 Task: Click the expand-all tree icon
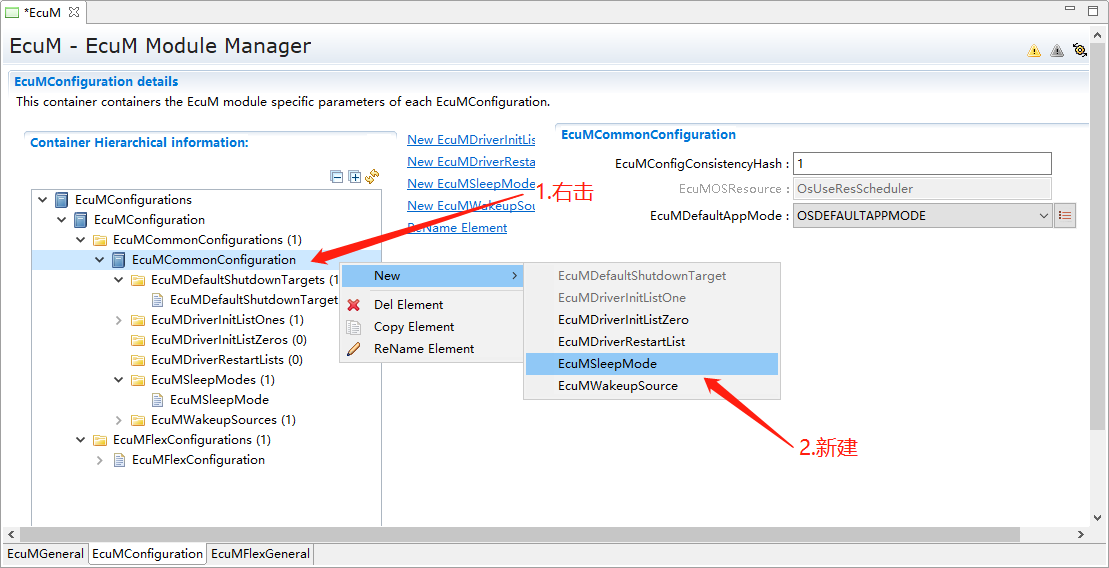pos(354,177)
